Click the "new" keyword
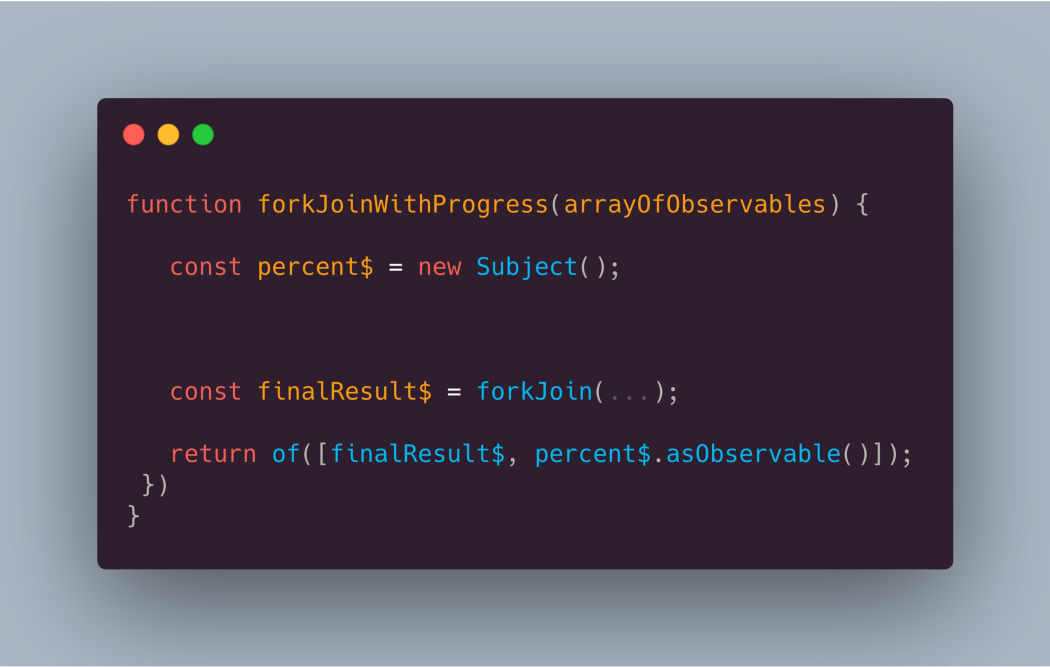This screenshot has height=667, width=1050. pyautogui.click(x=439, y=267)
